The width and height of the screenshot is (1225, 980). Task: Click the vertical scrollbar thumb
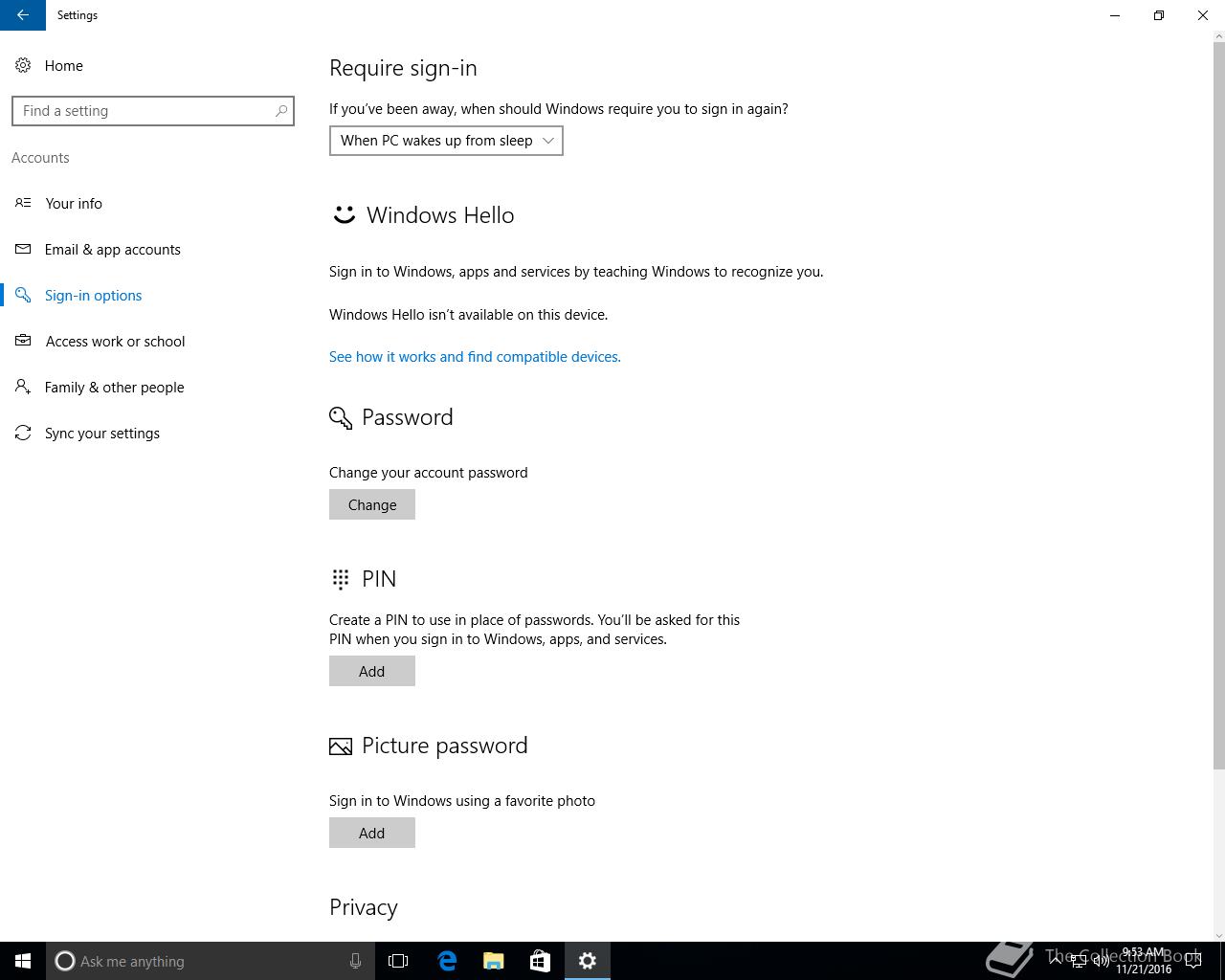pos(1218,404)
